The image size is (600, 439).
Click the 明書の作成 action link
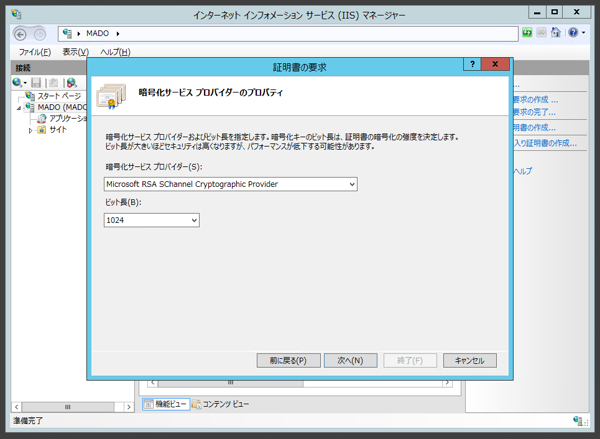[534, 127]
